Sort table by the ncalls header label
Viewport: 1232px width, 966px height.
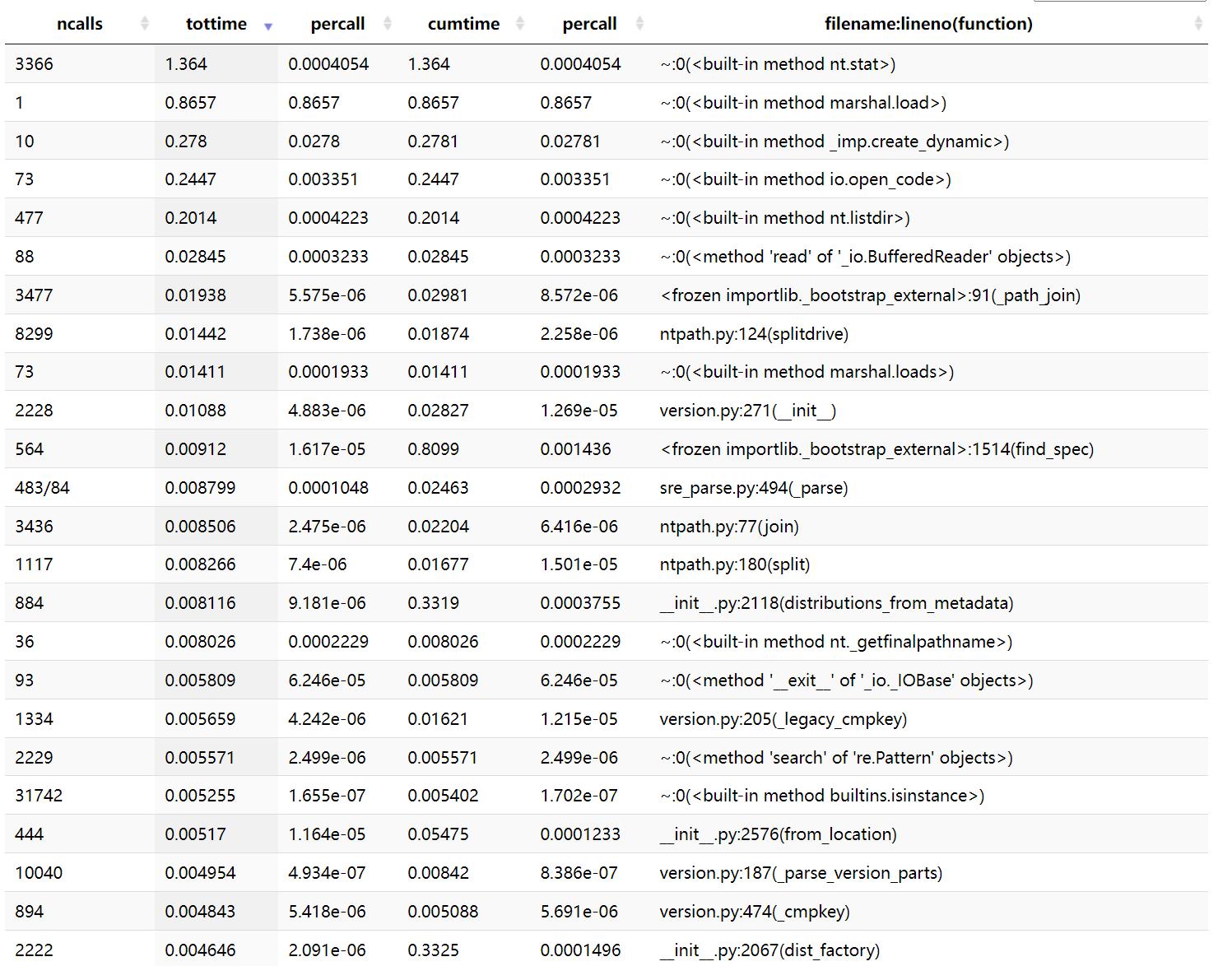[x=80, y=24]
